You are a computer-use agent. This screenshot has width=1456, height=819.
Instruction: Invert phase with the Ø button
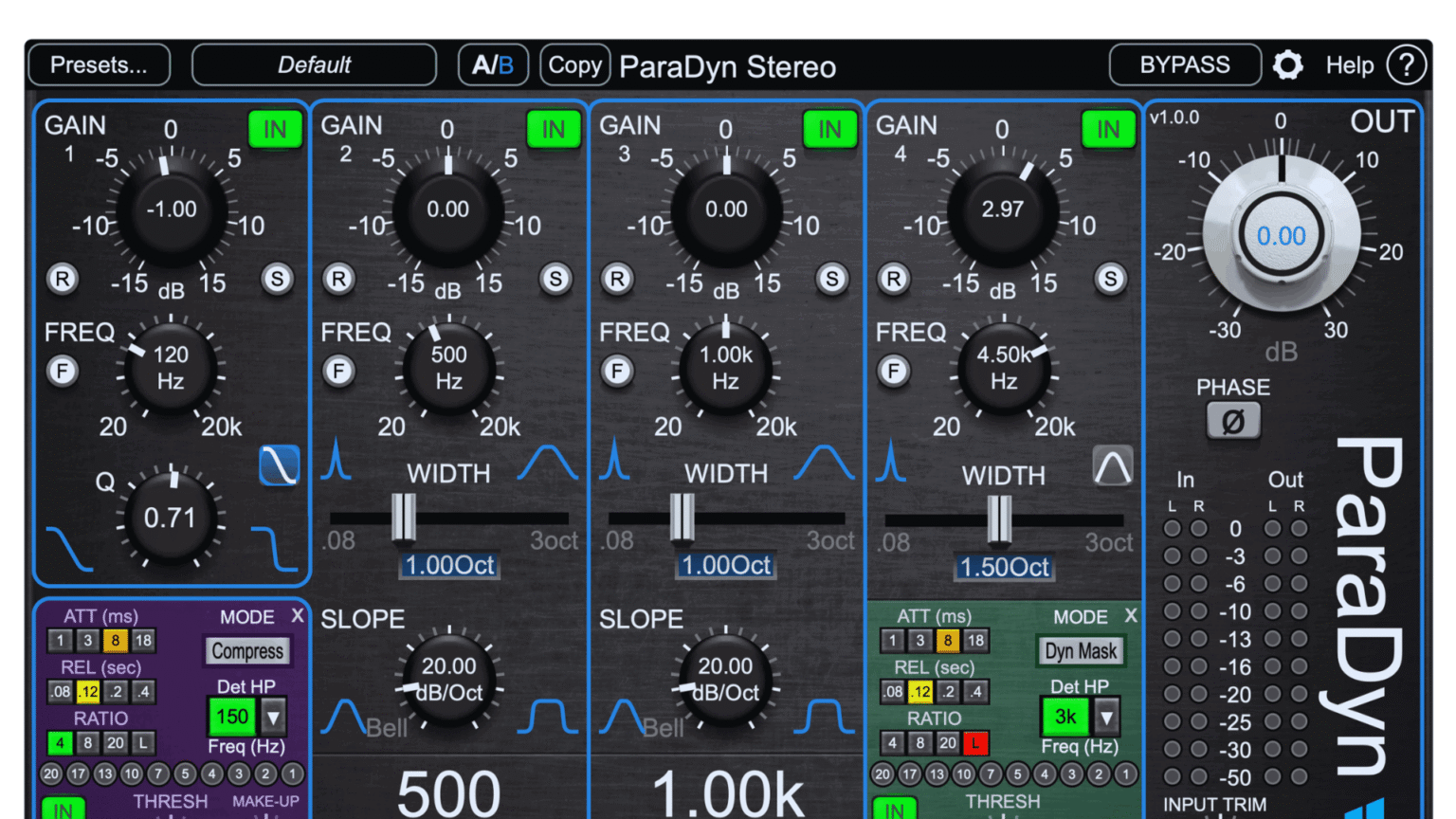1232,421
